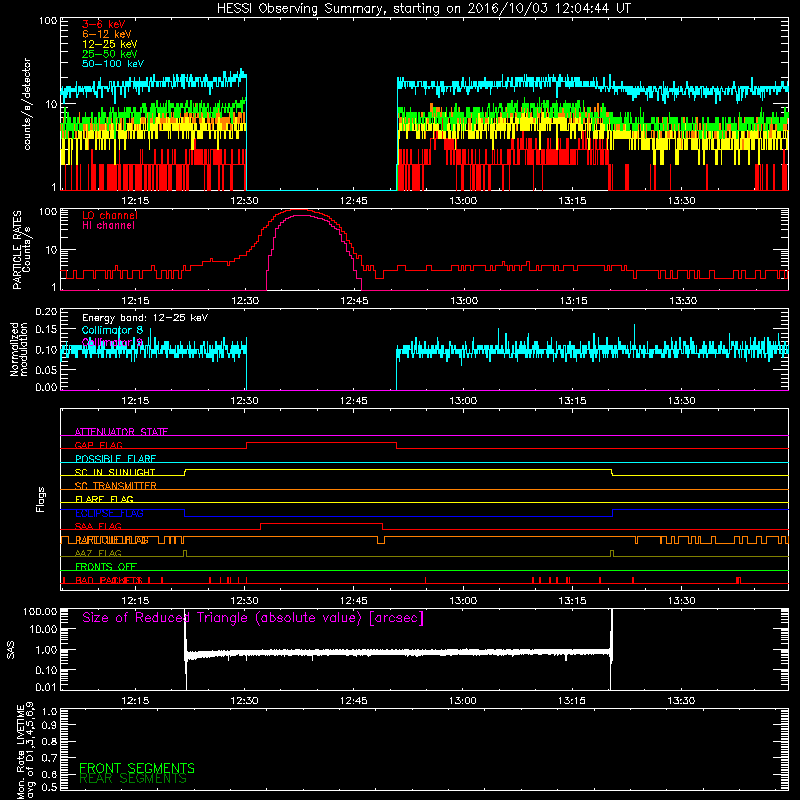
Task: Select the 3-6 keV legend label
Action: tap(104, 24)
